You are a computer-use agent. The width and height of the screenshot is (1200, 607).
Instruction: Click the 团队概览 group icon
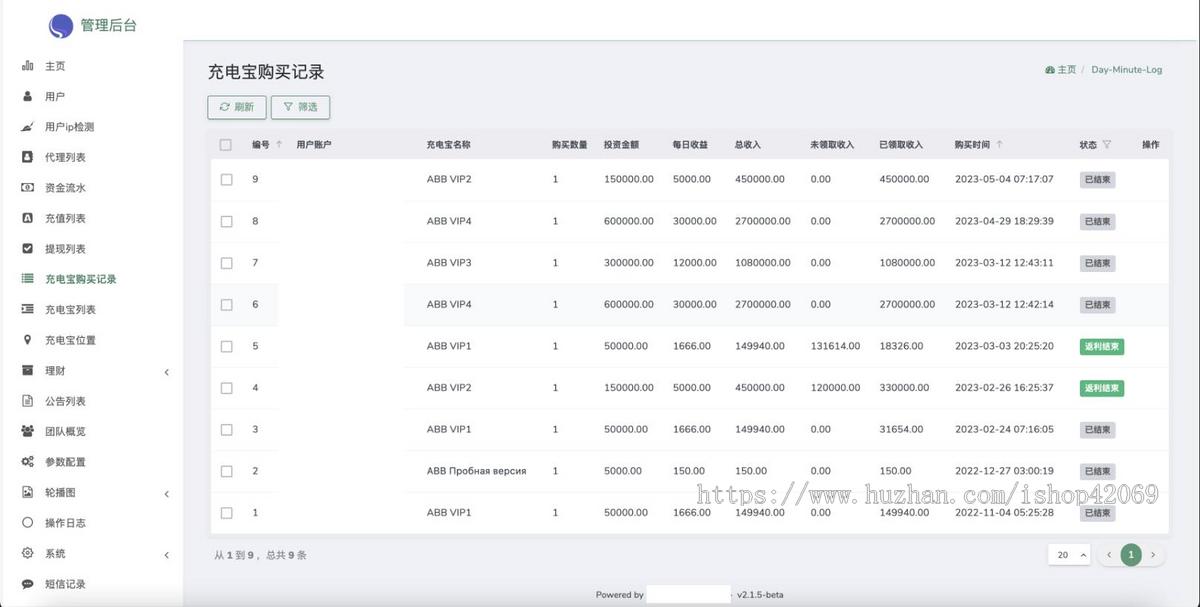[28, 432]
